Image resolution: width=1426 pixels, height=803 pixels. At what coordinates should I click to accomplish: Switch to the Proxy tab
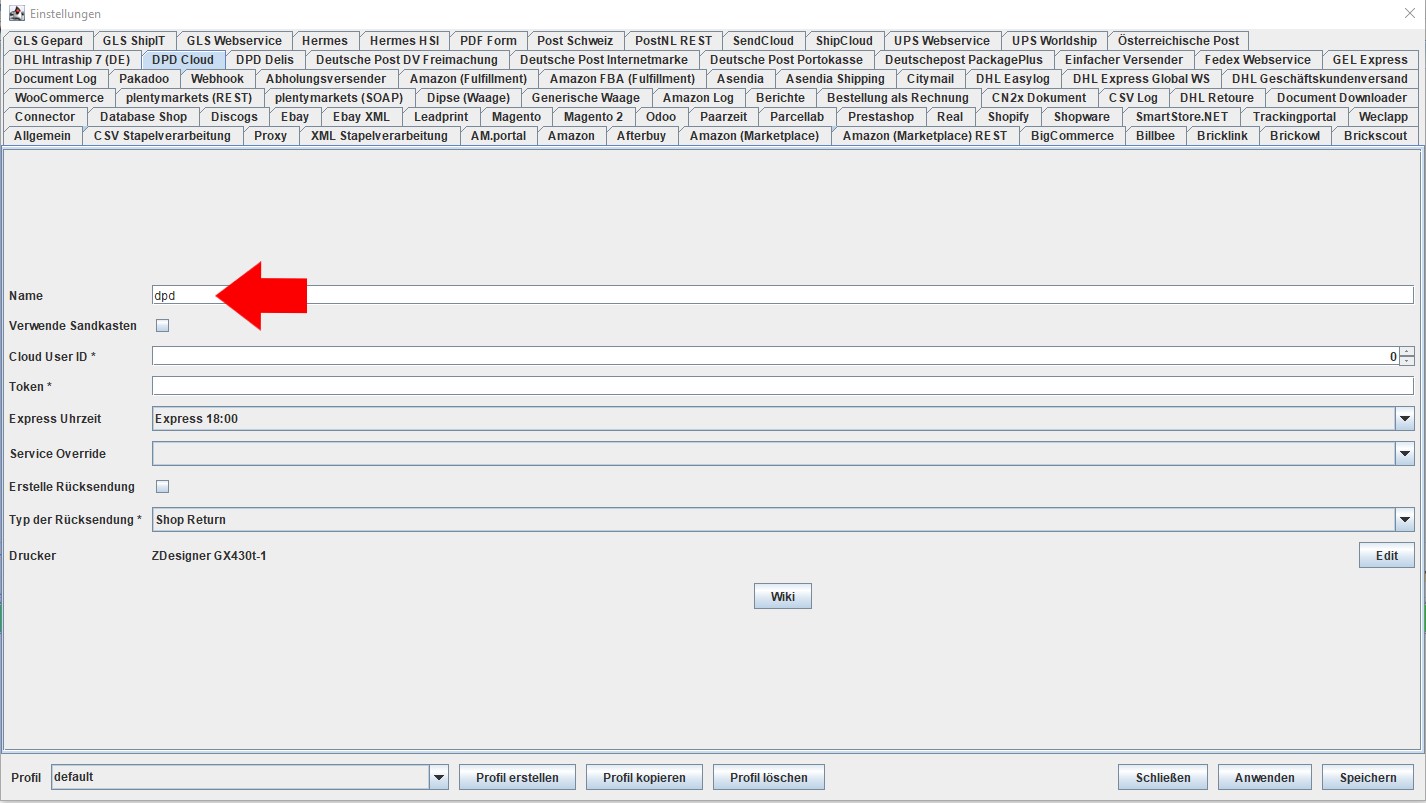270,136
